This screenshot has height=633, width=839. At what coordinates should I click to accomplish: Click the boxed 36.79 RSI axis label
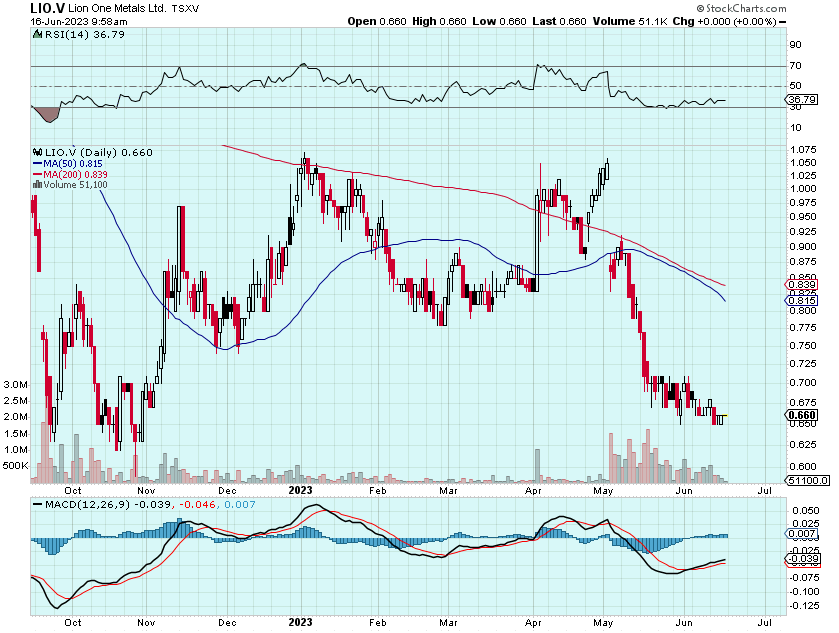[x=802, y=100]
